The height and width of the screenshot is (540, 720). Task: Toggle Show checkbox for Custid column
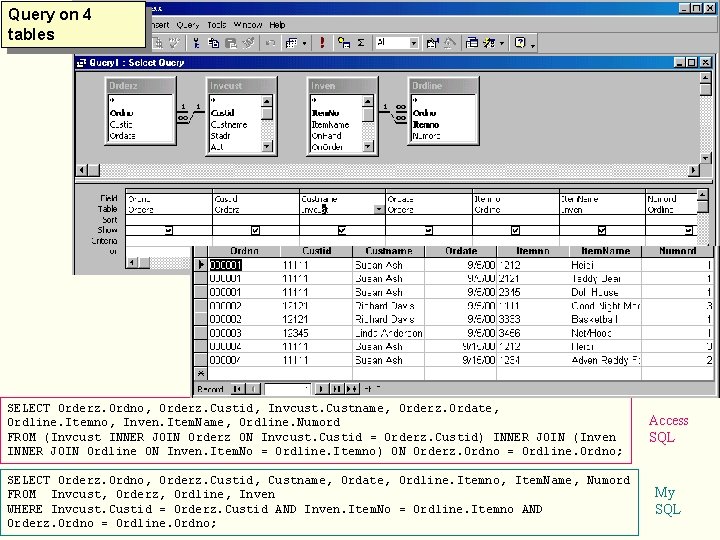click(255, 231)
